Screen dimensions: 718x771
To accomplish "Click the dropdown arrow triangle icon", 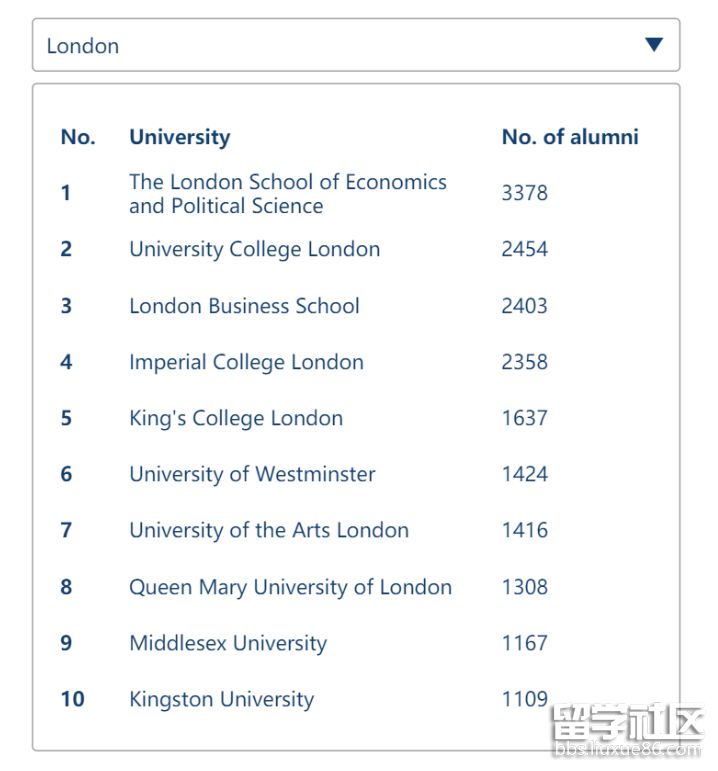I will click(x=654, y=45).
